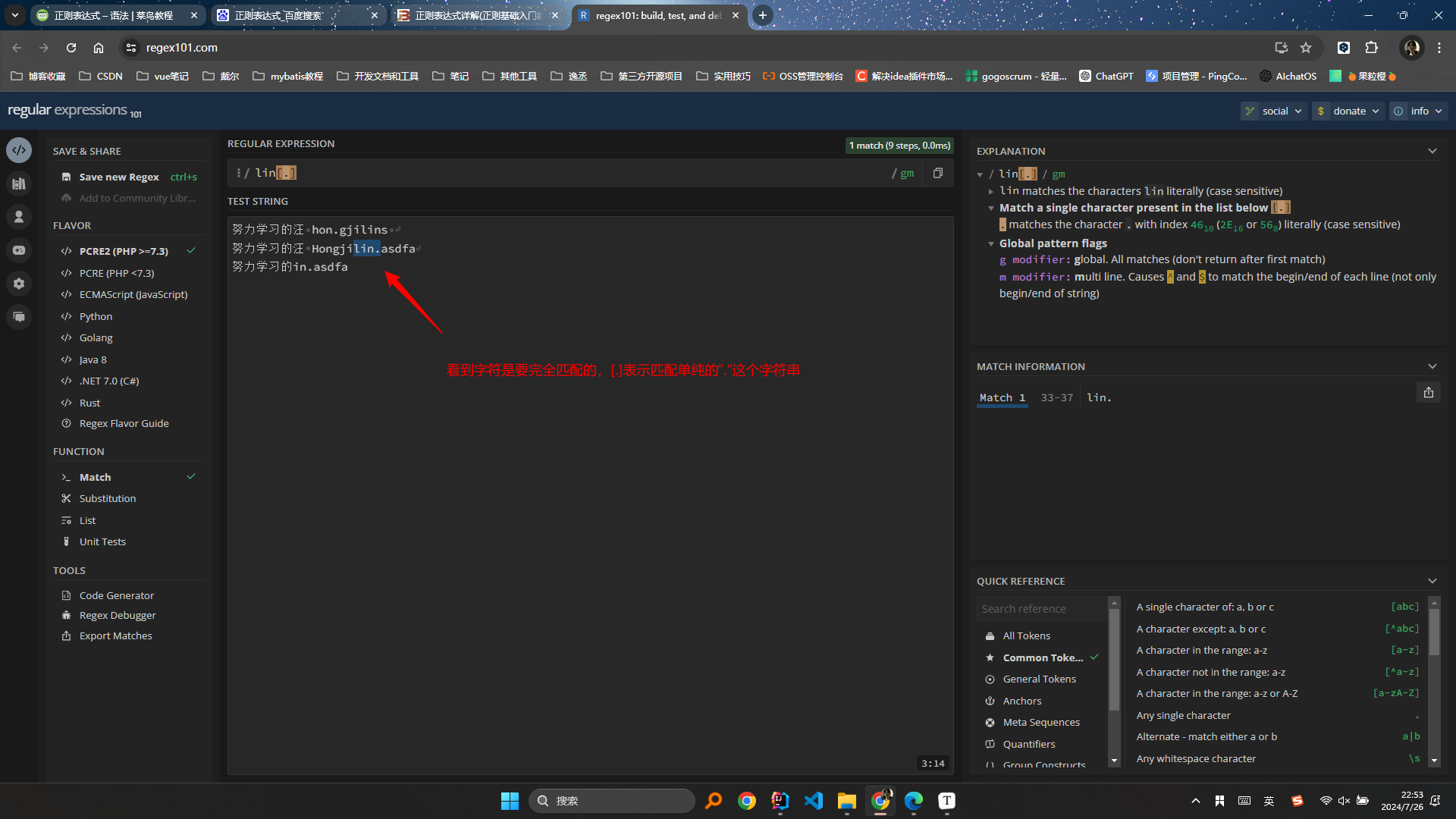
Task: Open the regex editor sidebar icon
Action: pyautogui.click(x=19, y=150)
